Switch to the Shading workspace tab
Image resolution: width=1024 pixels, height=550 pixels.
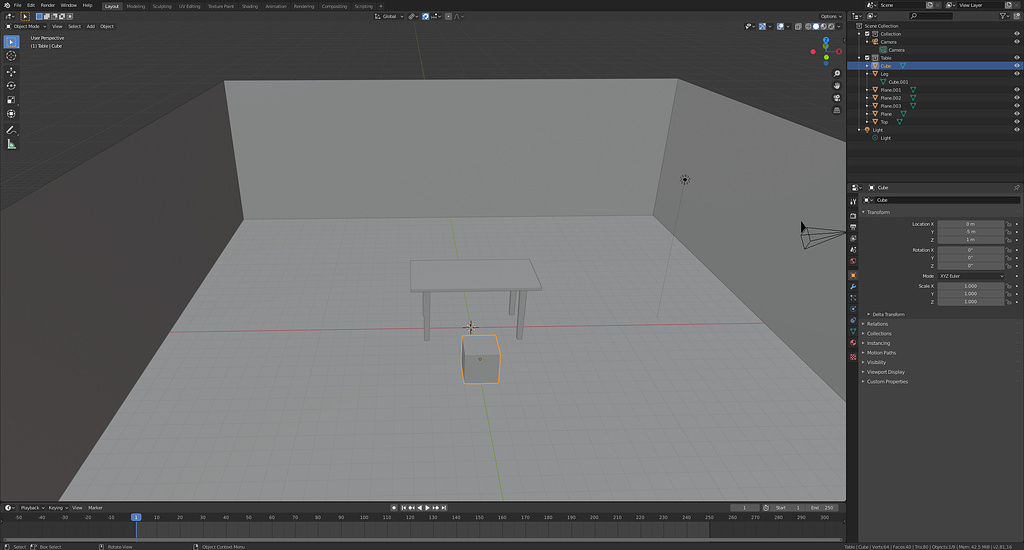(249, 6)
